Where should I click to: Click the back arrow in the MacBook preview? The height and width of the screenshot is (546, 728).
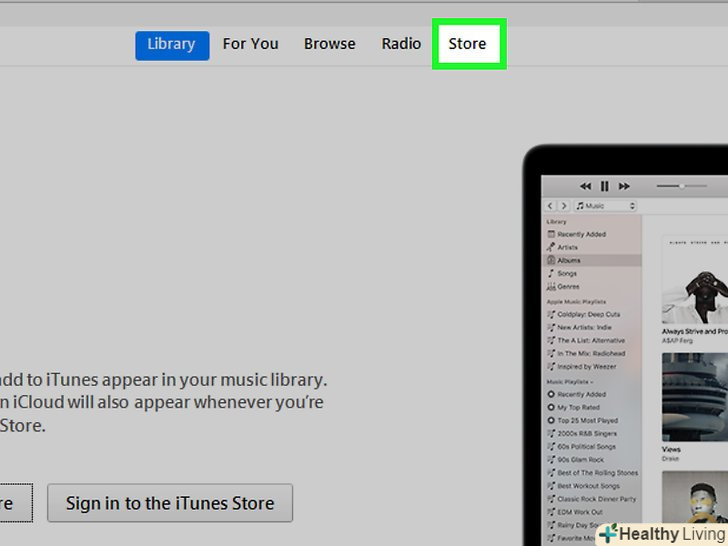pos(550,206)
